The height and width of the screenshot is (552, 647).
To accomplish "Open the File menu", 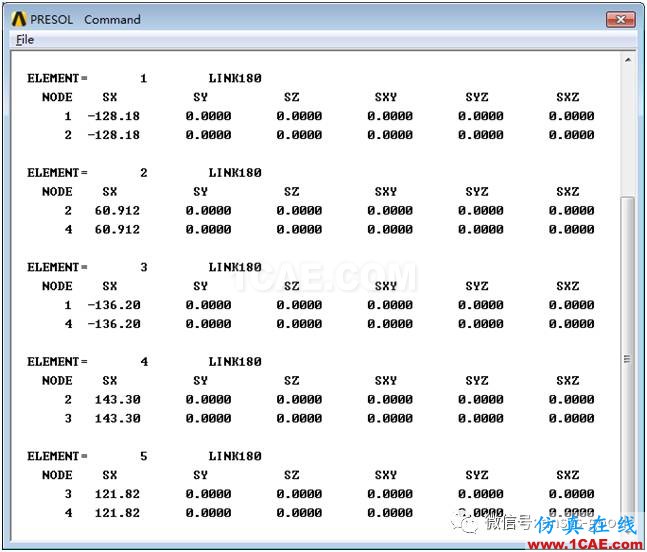I will coord(25,40).
